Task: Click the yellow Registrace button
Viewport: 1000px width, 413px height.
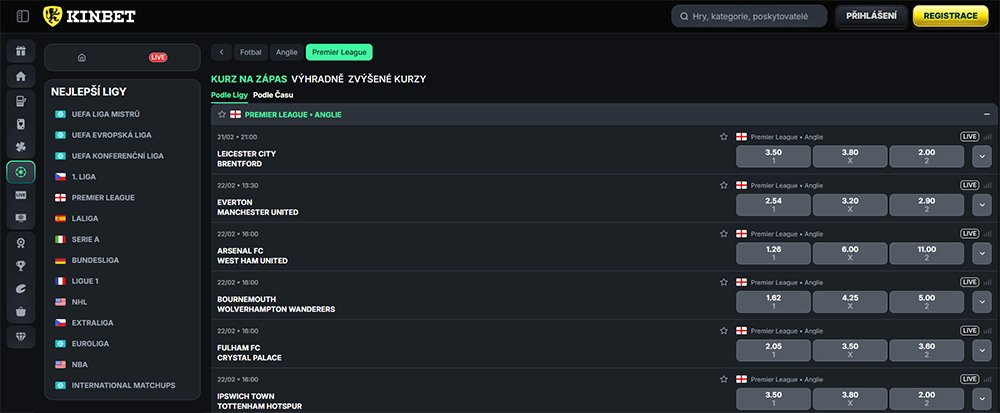Action: point(950,16)
